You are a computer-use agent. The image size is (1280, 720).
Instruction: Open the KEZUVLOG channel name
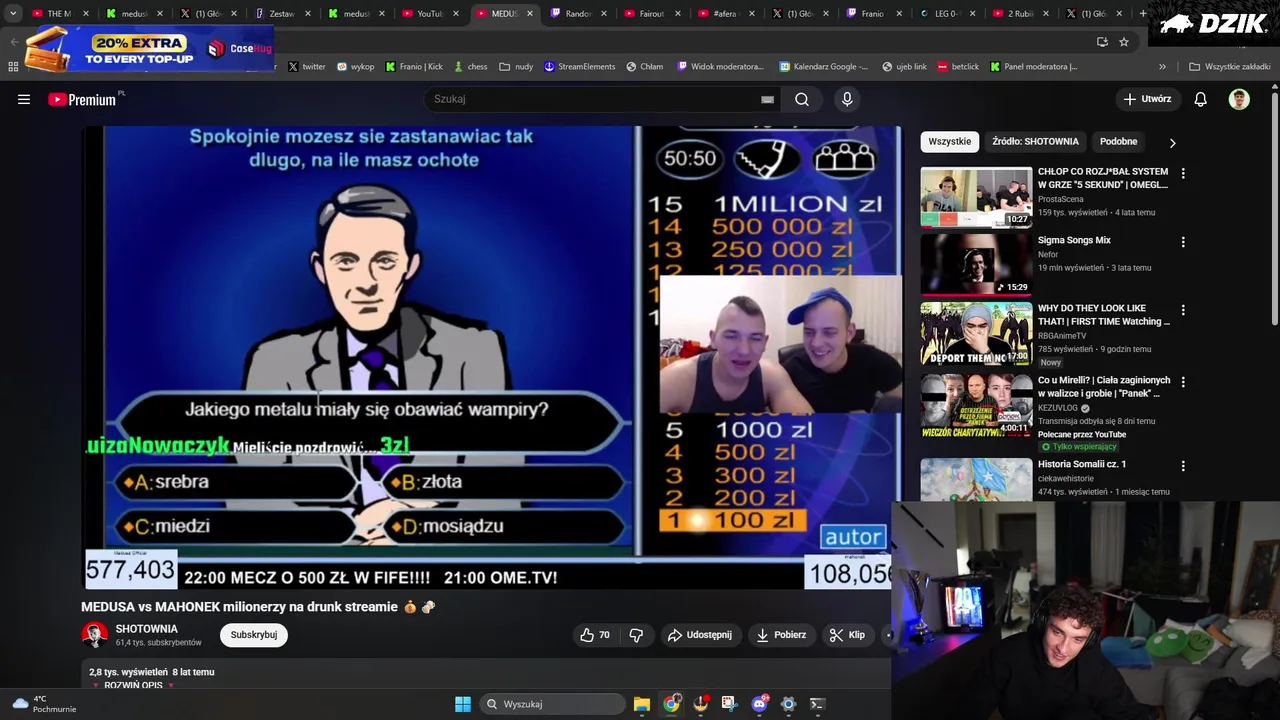click(x=1058, y=408)
